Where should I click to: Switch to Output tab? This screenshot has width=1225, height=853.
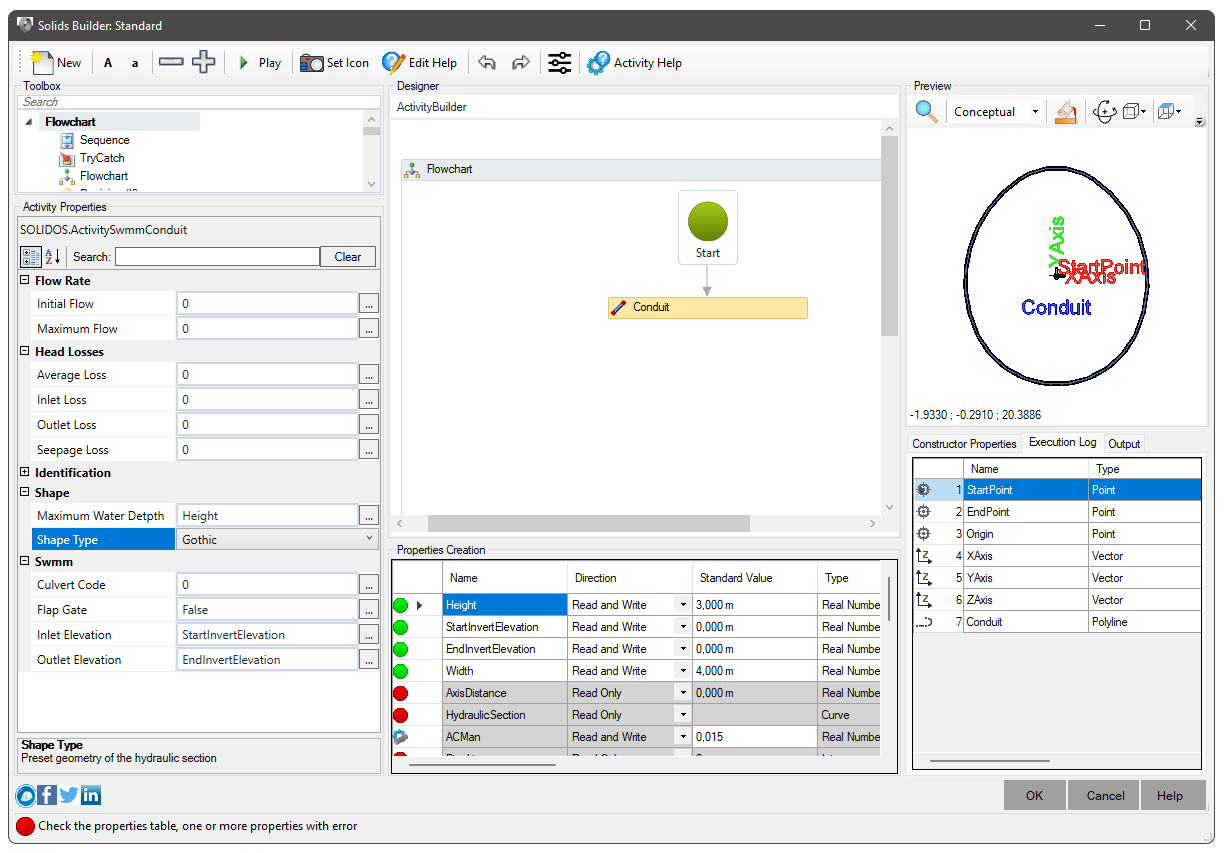tap(1124, 444)
